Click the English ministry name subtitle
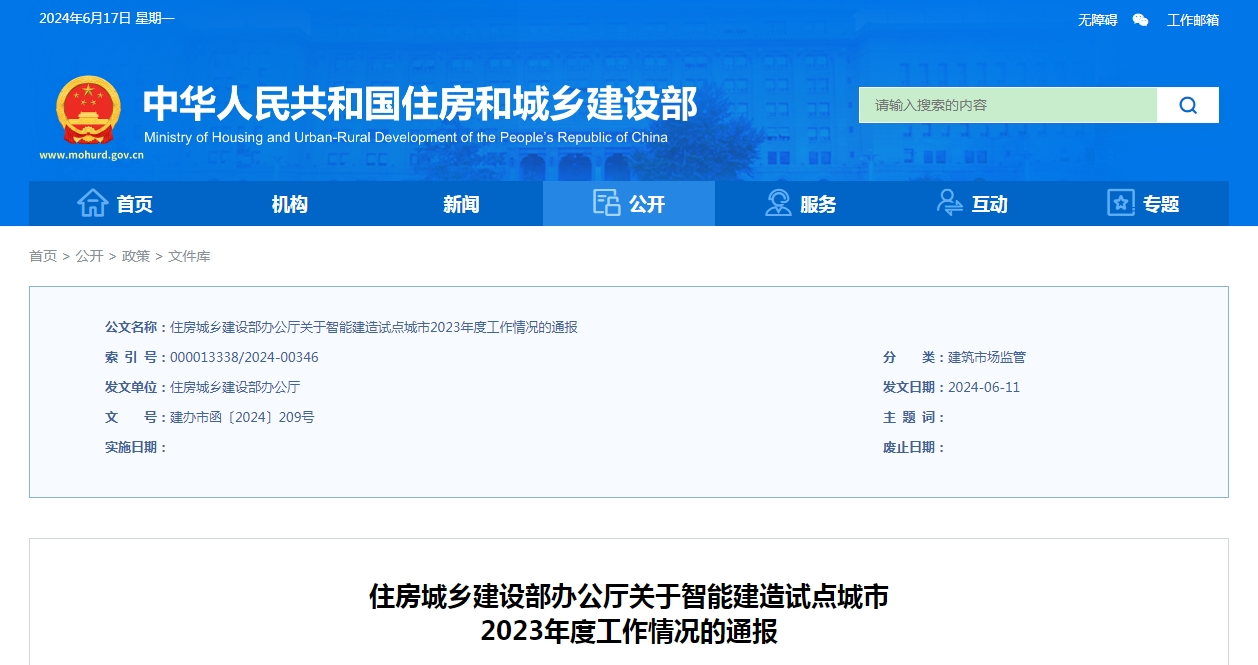 (x=406, y=138)
